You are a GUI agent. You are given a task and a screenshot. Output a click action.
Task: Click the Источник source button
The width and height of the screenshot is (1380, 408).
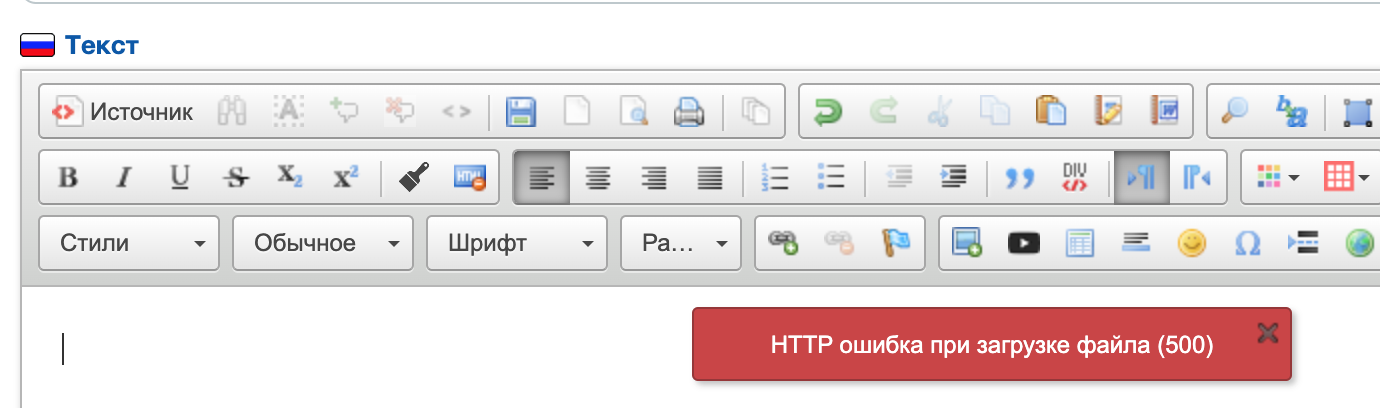pyautogui.click(x=122, y=111)
